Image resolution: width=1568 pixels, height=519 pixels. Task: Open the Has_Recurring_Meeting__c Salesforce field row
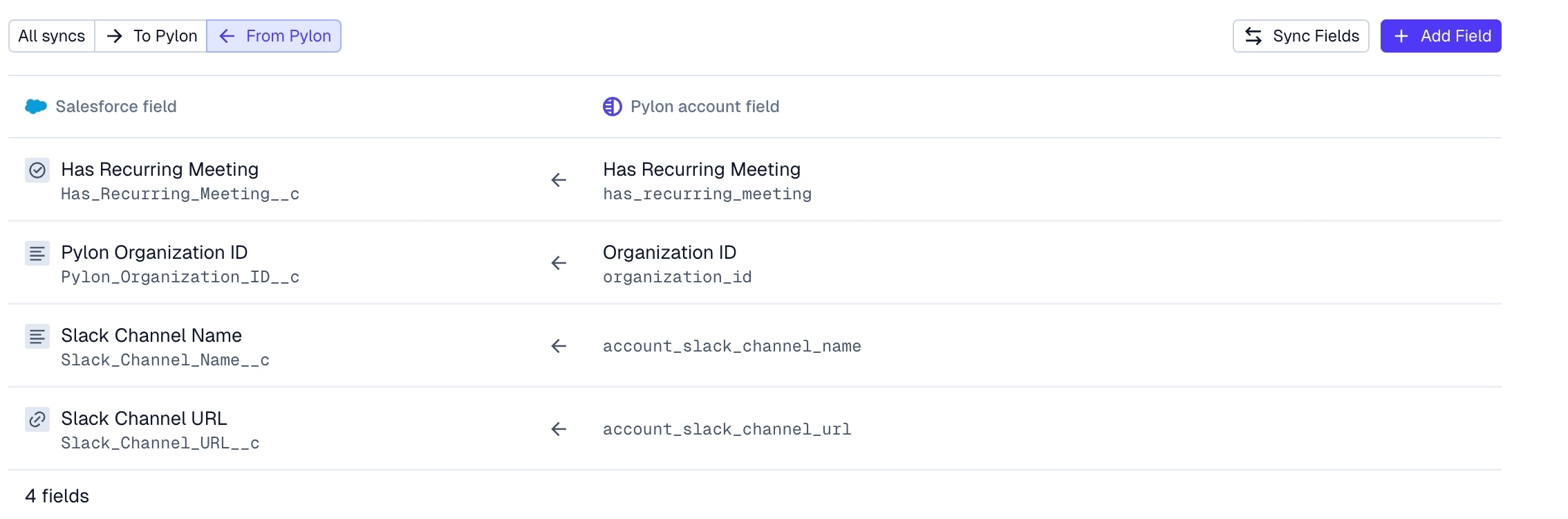pyautogui.click(x=180, y=194)
